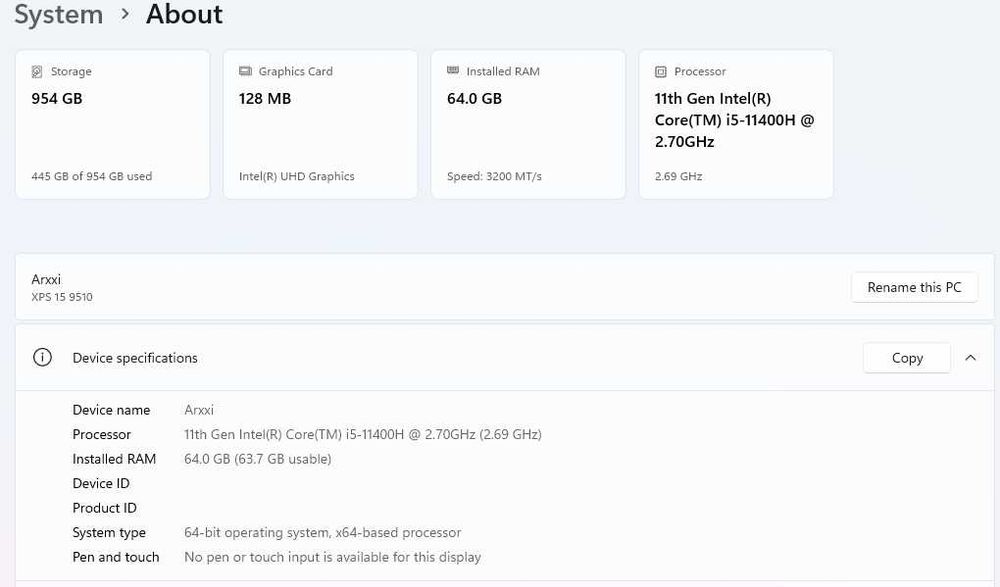Go back to System breadcrumb

coord(58,15)
